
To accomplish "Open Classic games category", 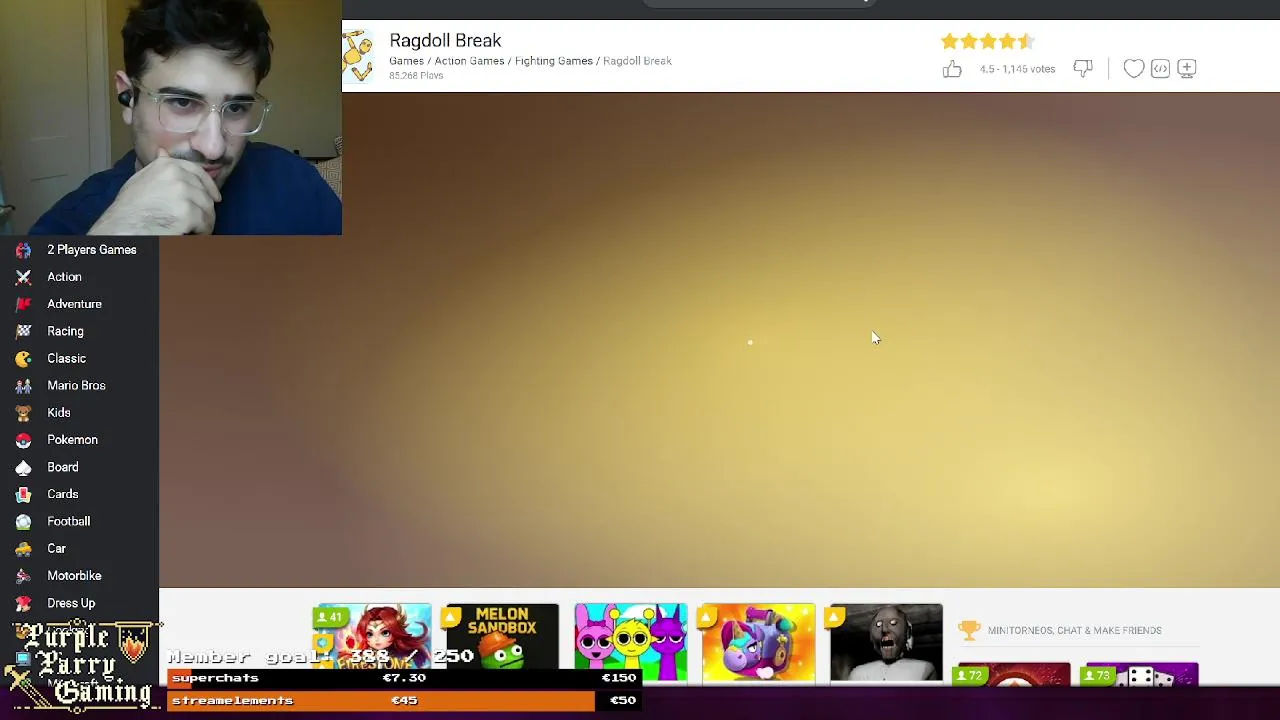I will pyautogui.click(x=66, y=358).
